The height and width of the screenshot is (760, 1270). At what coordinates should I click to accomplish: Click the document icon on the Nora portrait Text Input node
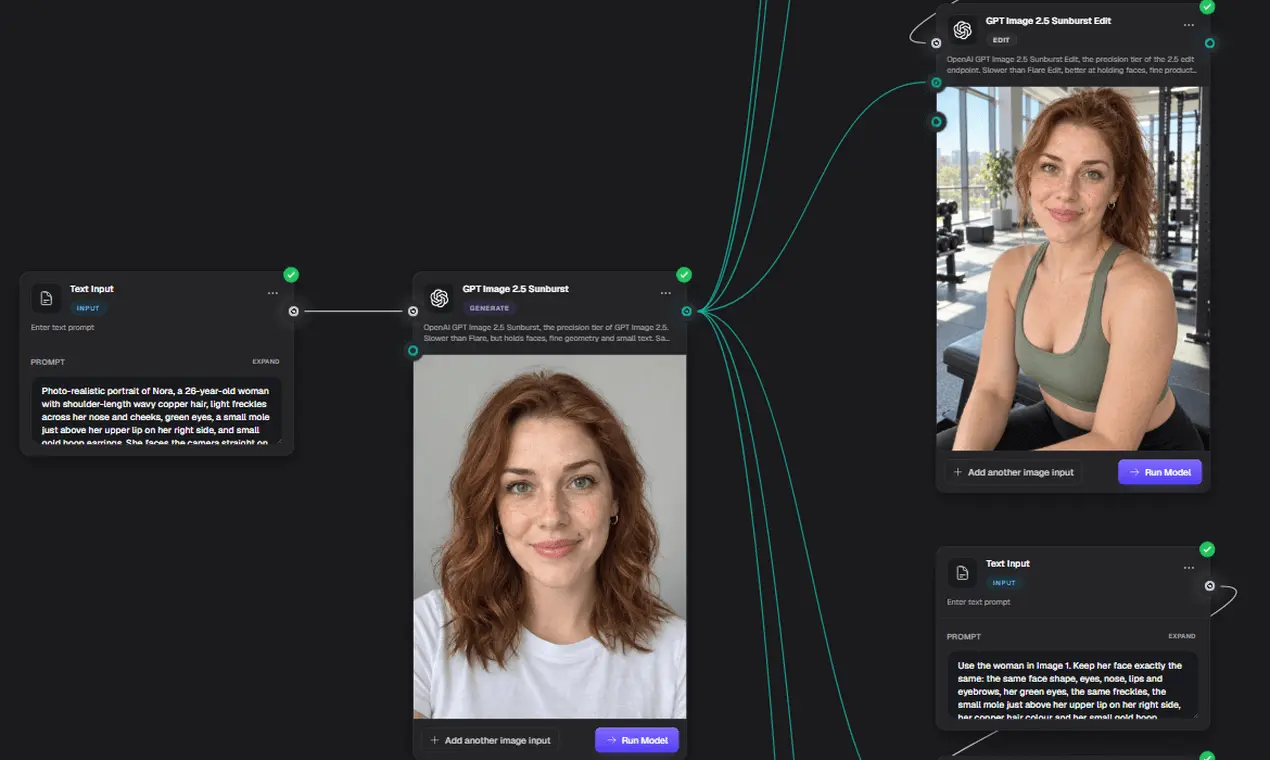point(45,297)
